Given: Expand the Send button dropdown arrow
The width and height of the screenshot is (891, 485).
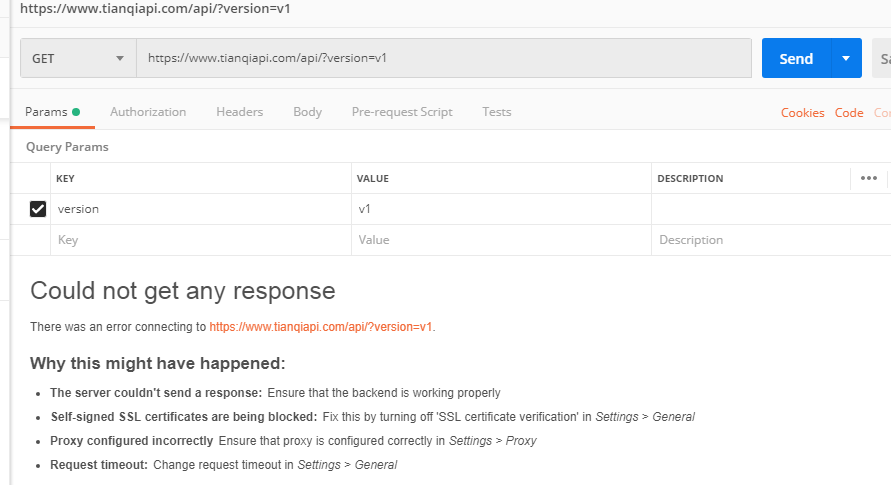Looking at the screenshot, I should pos(846,58).
